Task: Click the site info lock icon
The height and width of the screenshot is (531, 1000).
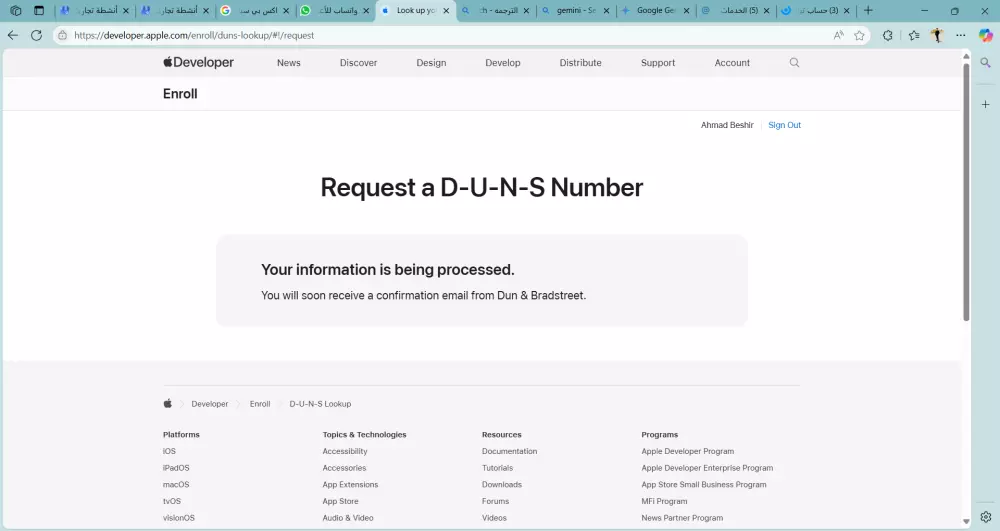Action: [62, 36]
